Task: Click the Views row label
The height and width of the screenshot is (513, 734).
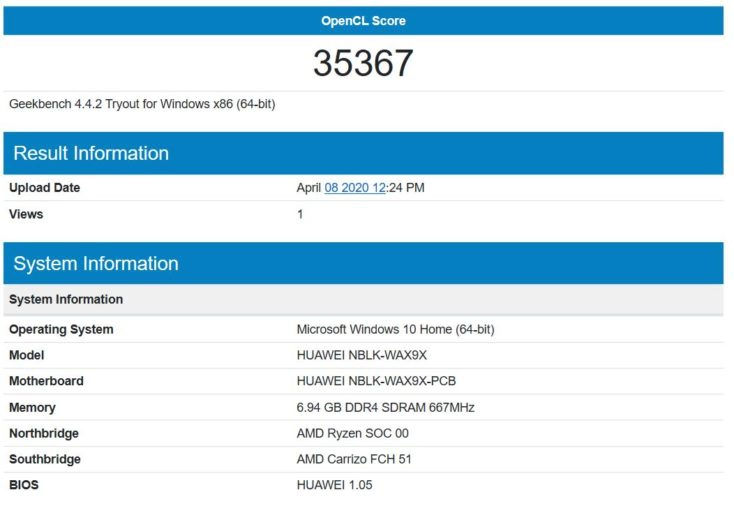Action: pos(26,214)
